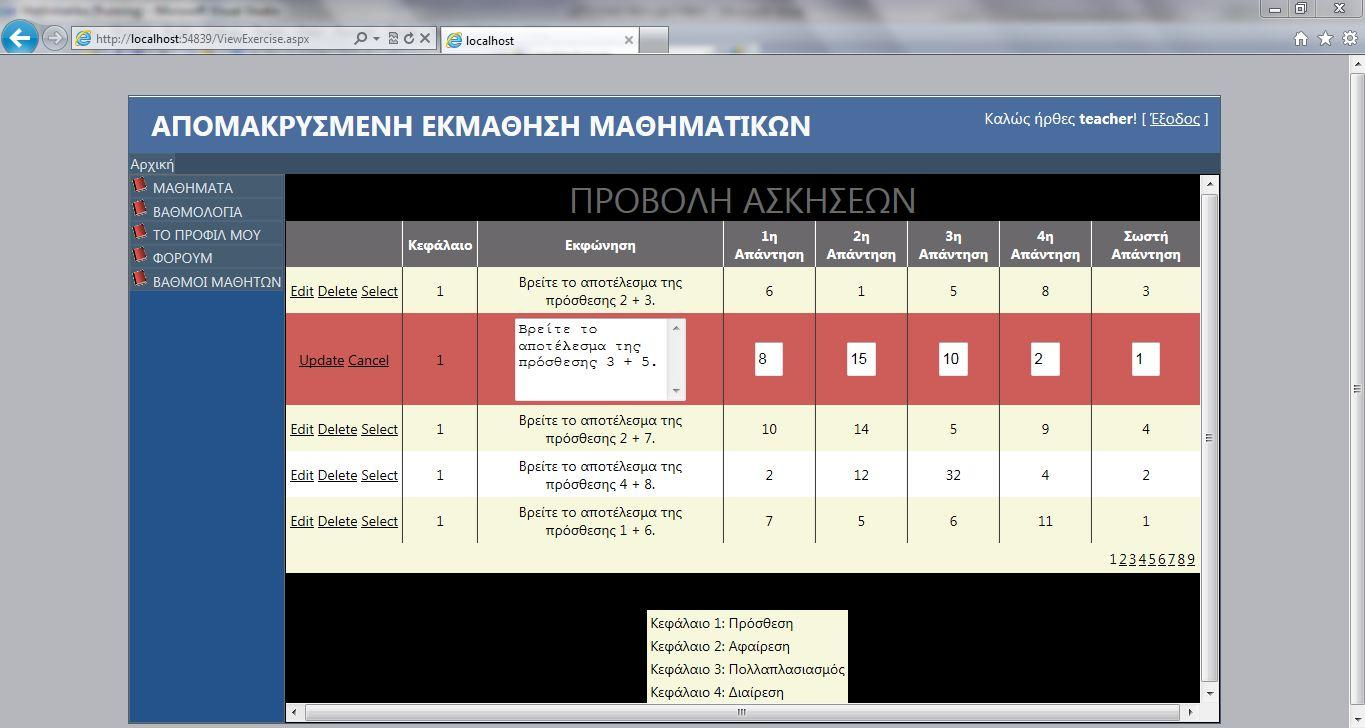Select the localhost browser tab
Viewport: 1365px width, 728px height.
540,40
